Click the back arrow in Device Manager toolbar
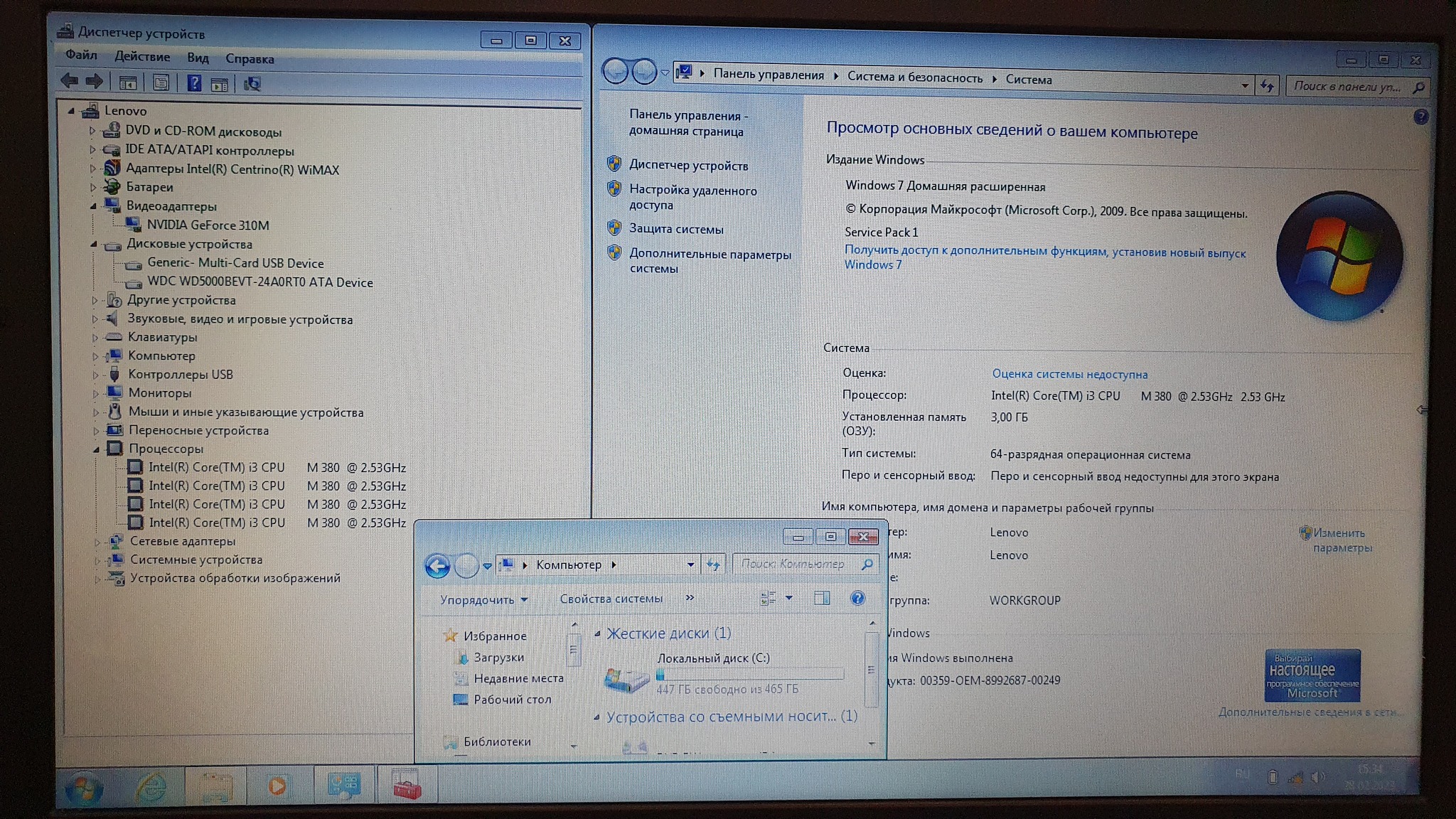The width and height of the screenshot is (1456, 819). (70, 81)
